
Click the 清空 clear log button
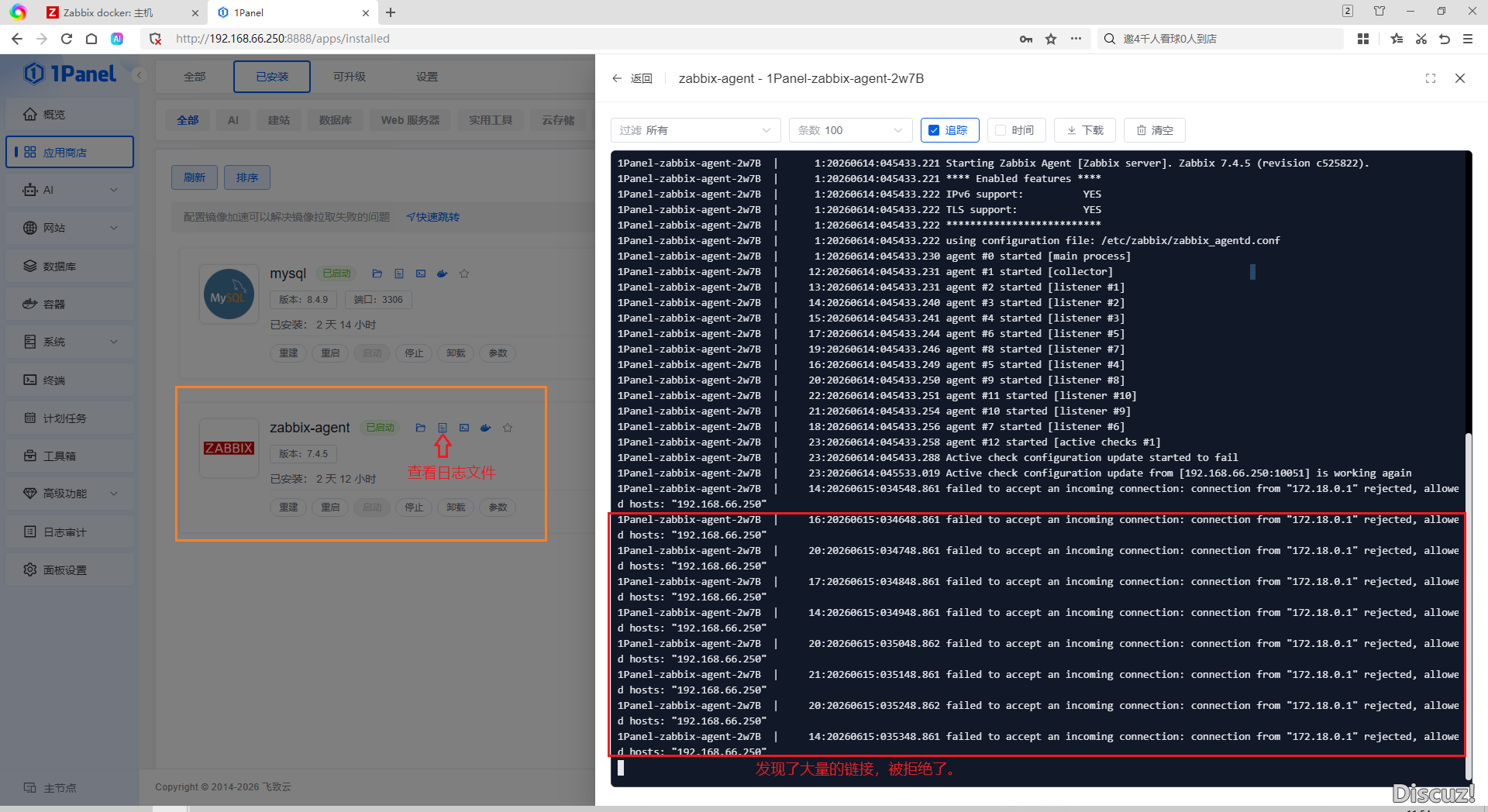pos(1155,130)
